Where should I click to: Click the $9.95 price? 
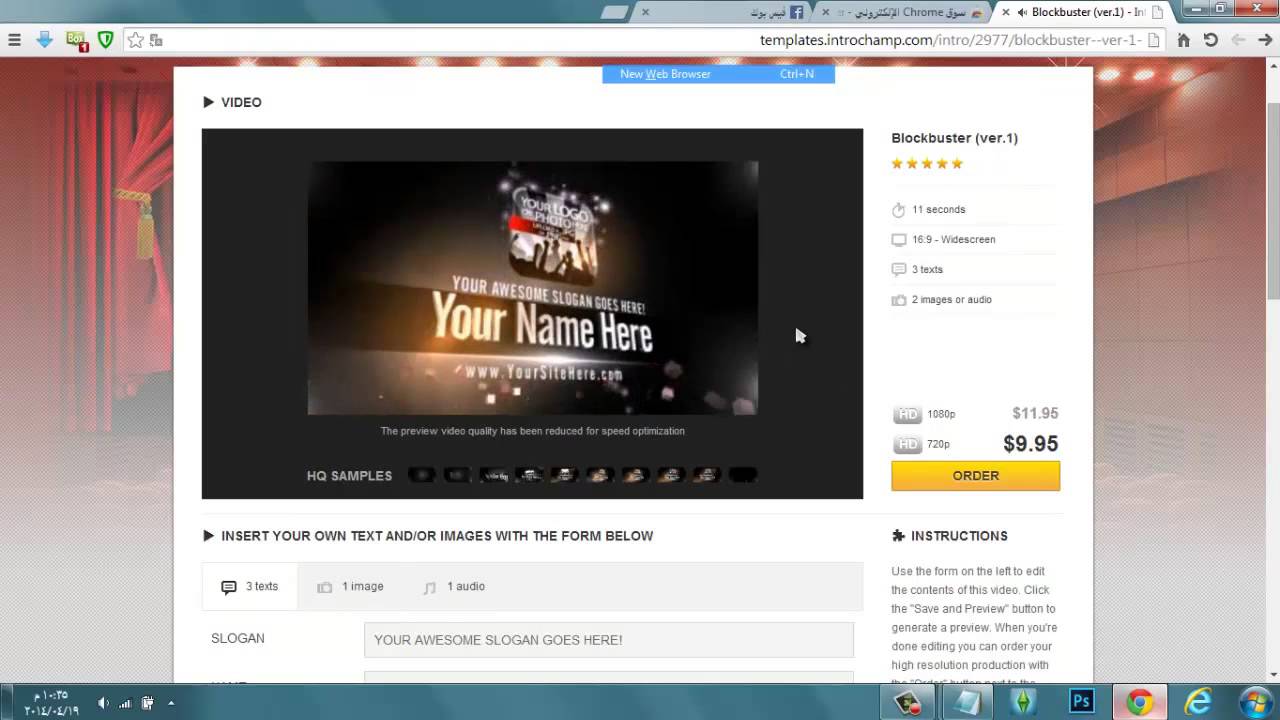click(x=1031, y=444)
